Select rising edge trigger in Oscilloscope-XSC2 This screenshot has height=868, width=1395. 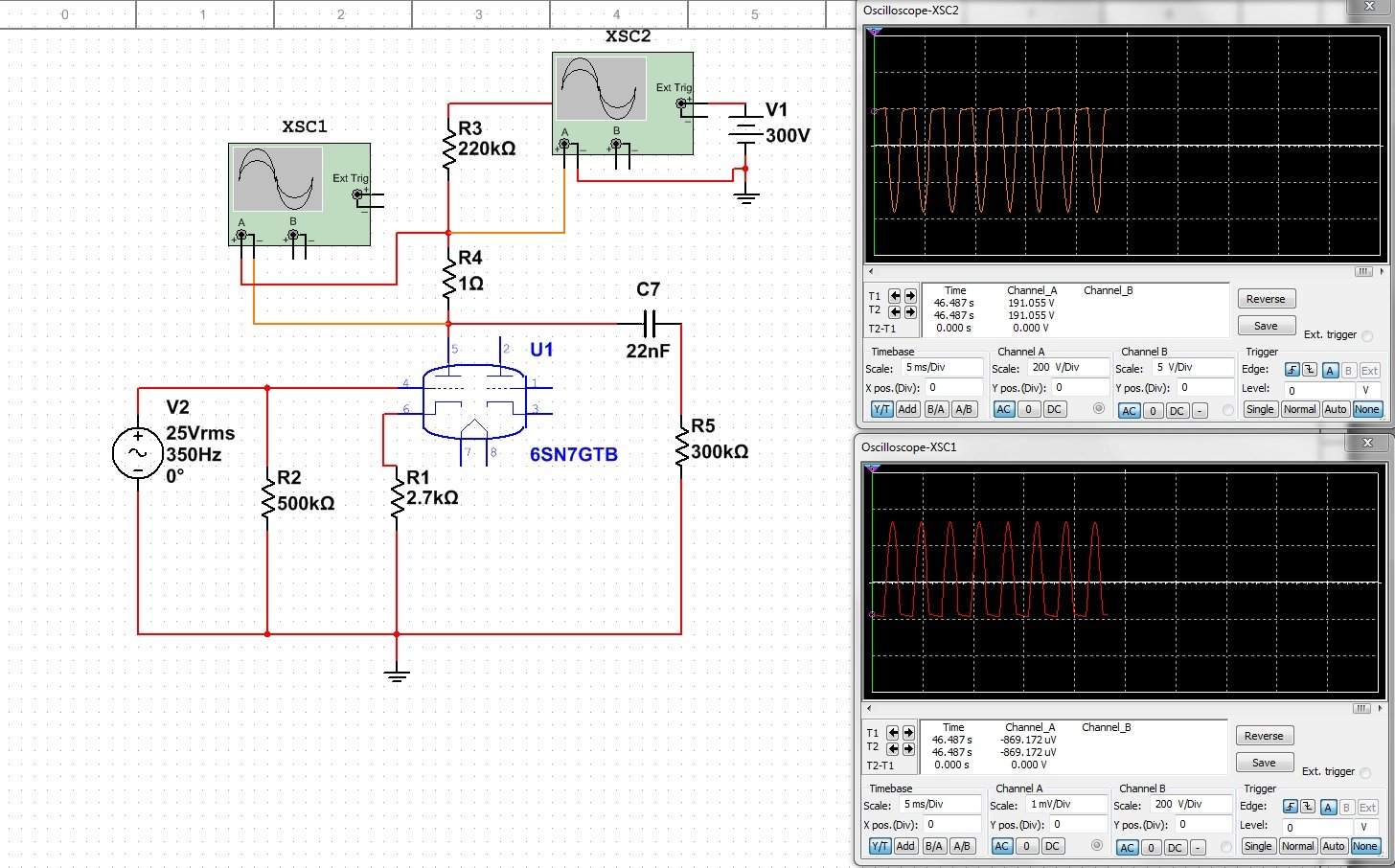point(1292,371)
